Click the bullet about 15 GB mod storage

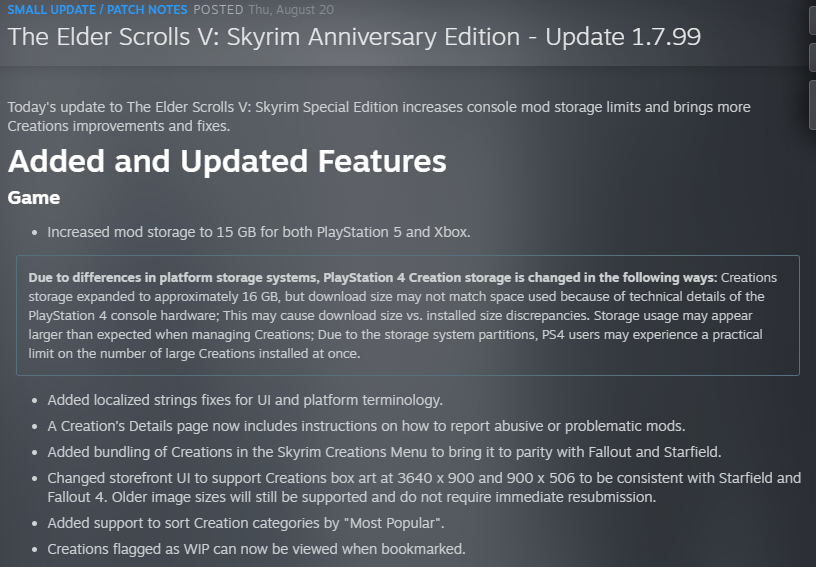click(259, 232)
